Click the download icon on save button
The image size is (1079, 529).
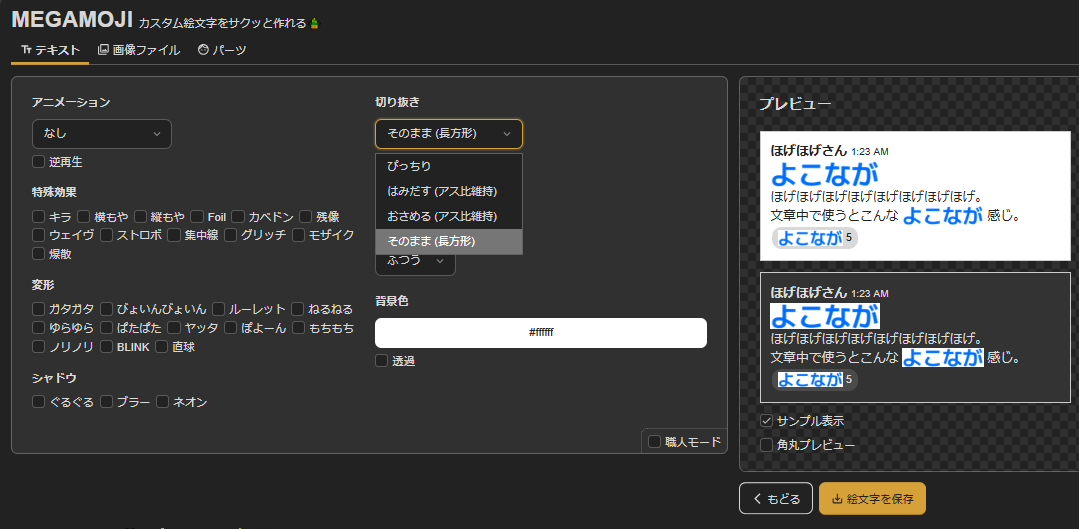tap(837, 499)
